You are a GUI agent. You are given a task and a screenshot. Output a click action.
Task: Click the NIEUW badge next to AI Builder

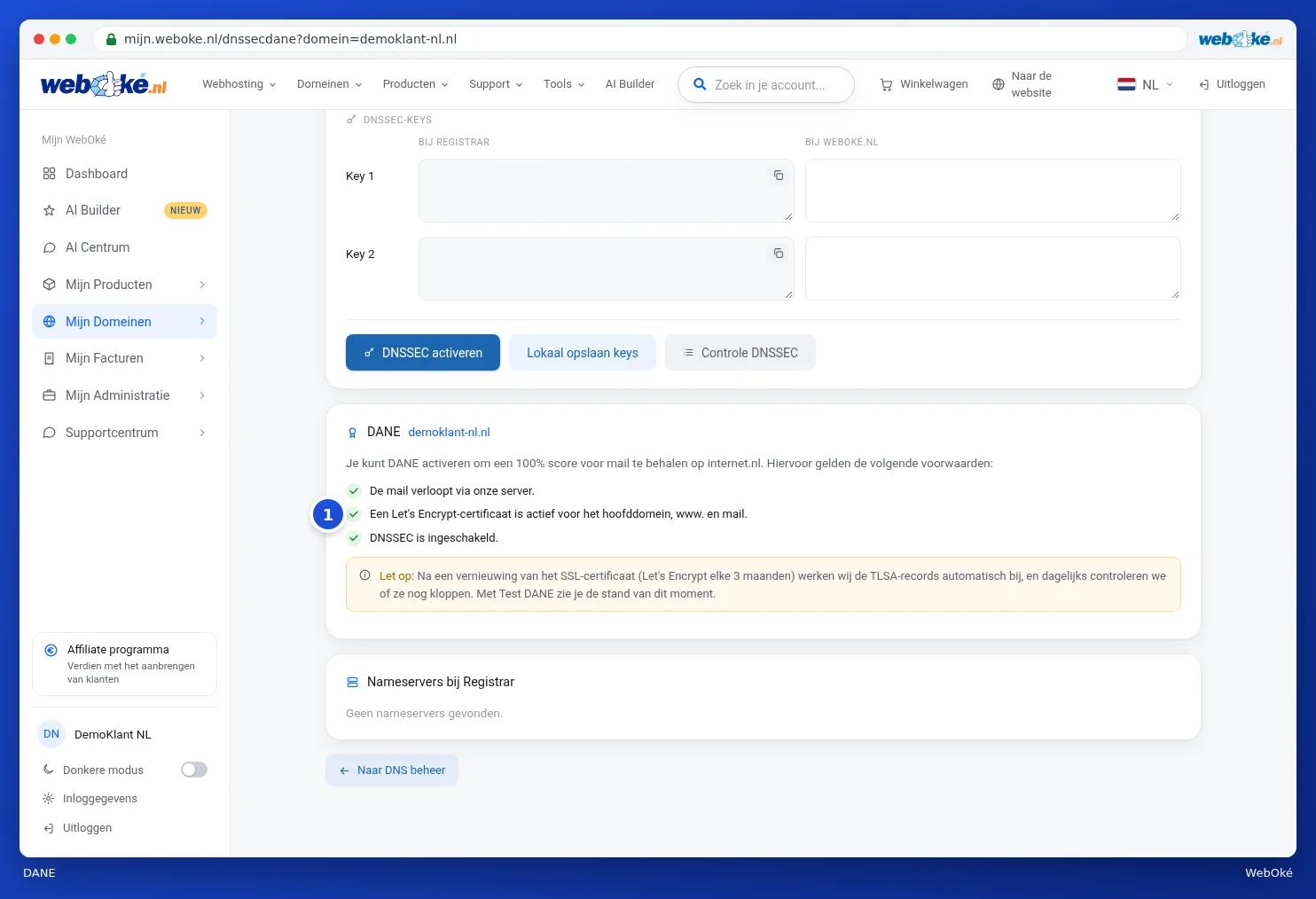[x=185, y=210]
